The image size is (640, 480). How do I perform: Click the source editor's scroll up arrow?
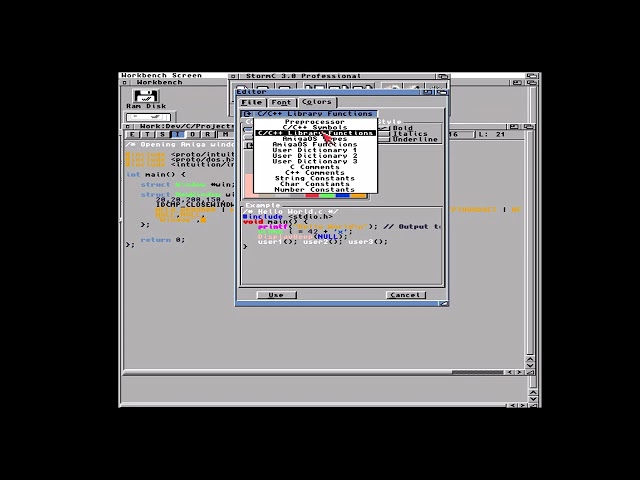(530, 359)
